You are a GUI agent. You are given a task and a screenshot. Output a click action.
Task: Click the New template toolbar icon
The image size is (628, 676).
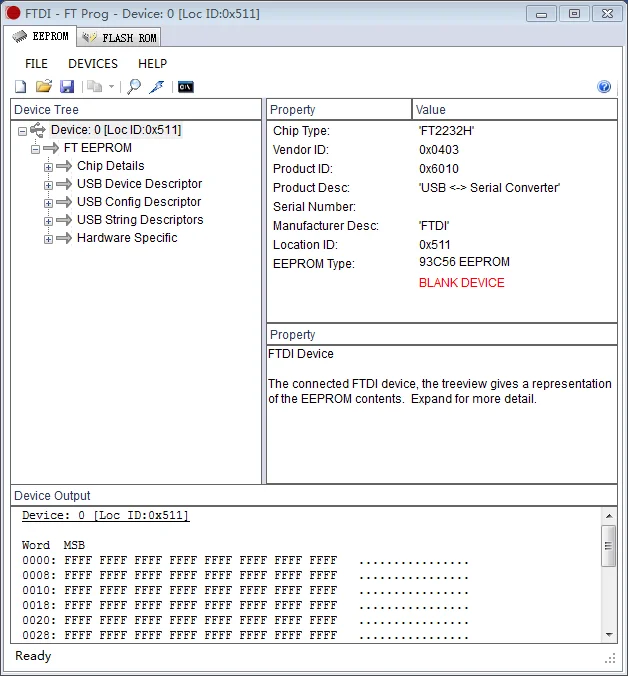pos(21,87)
